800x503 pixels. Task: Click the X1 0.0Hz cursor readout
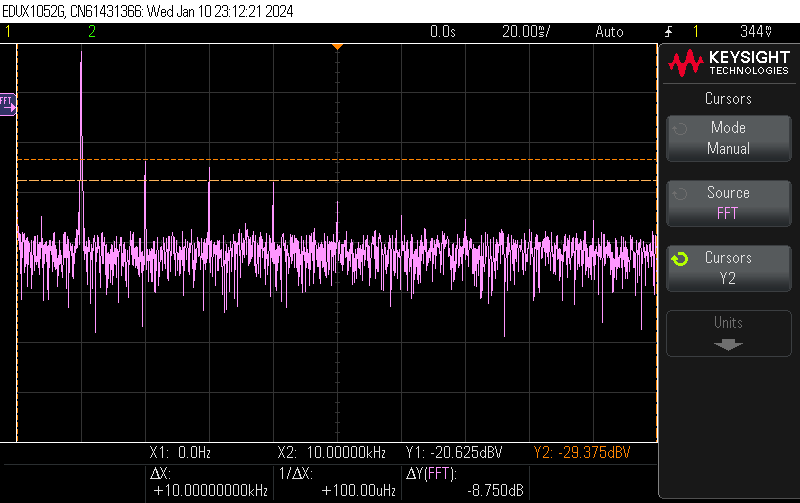pyautogui.click(x=180, y=452)
